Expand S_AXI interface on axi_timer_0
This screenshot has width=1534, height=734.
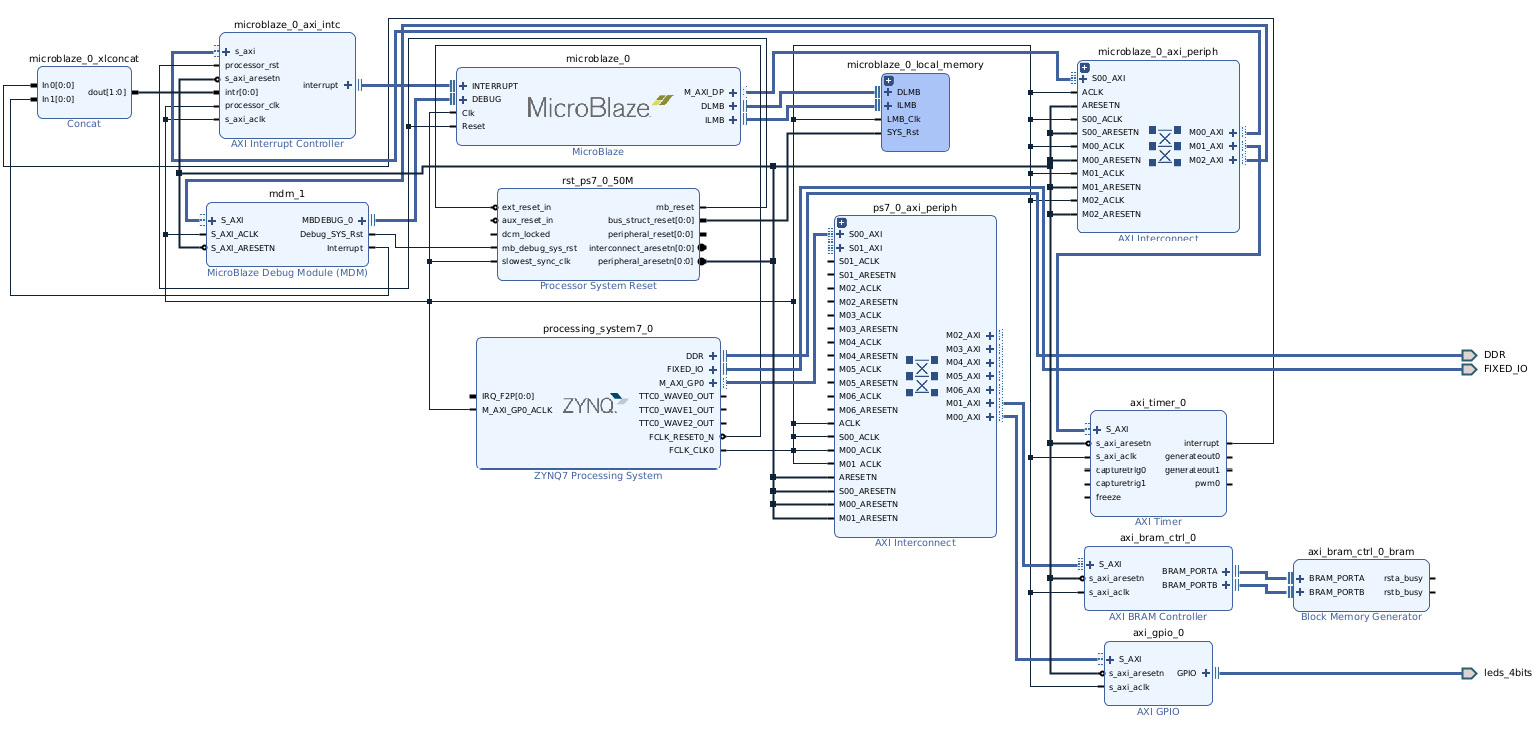point(1097,429)
